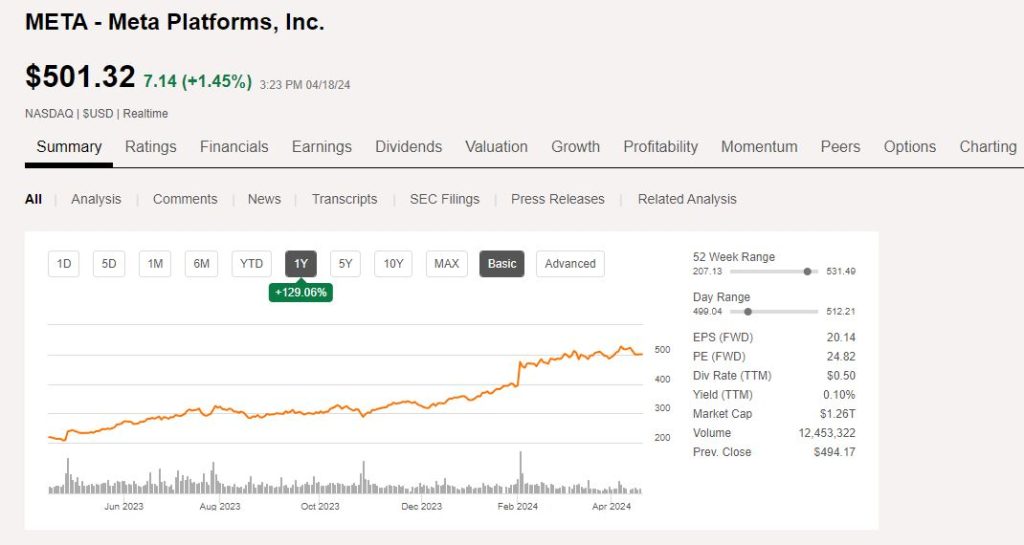
Task: Click the META - Meta Platforms, Inc. heading
Action: [174, 22]
